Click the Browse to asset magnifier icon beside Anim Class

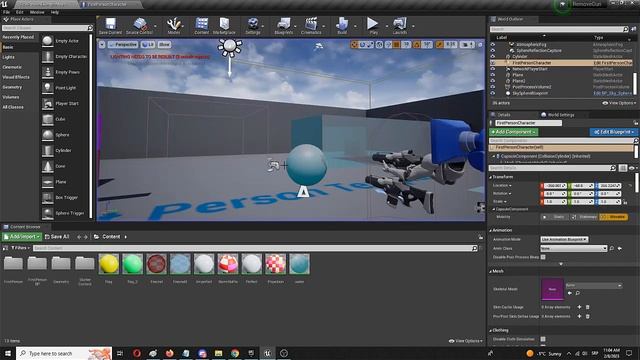tap(611, 248)
